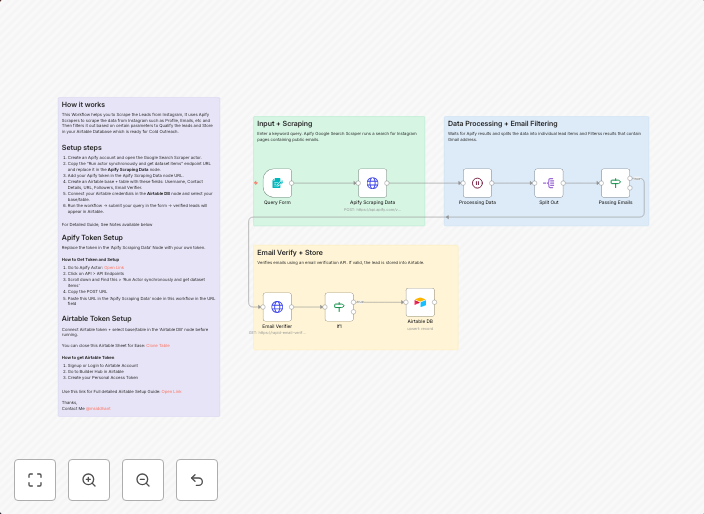This screenshot has width=704, height=514.
Task: Select the Processing Data wait node
Action: (477, 183)
